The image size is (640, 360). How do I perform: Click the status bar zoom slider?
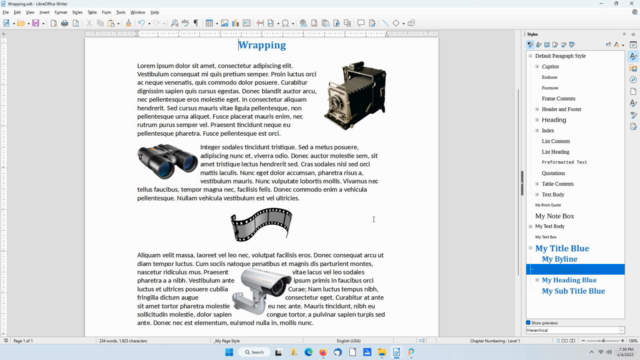coord(603,340)
